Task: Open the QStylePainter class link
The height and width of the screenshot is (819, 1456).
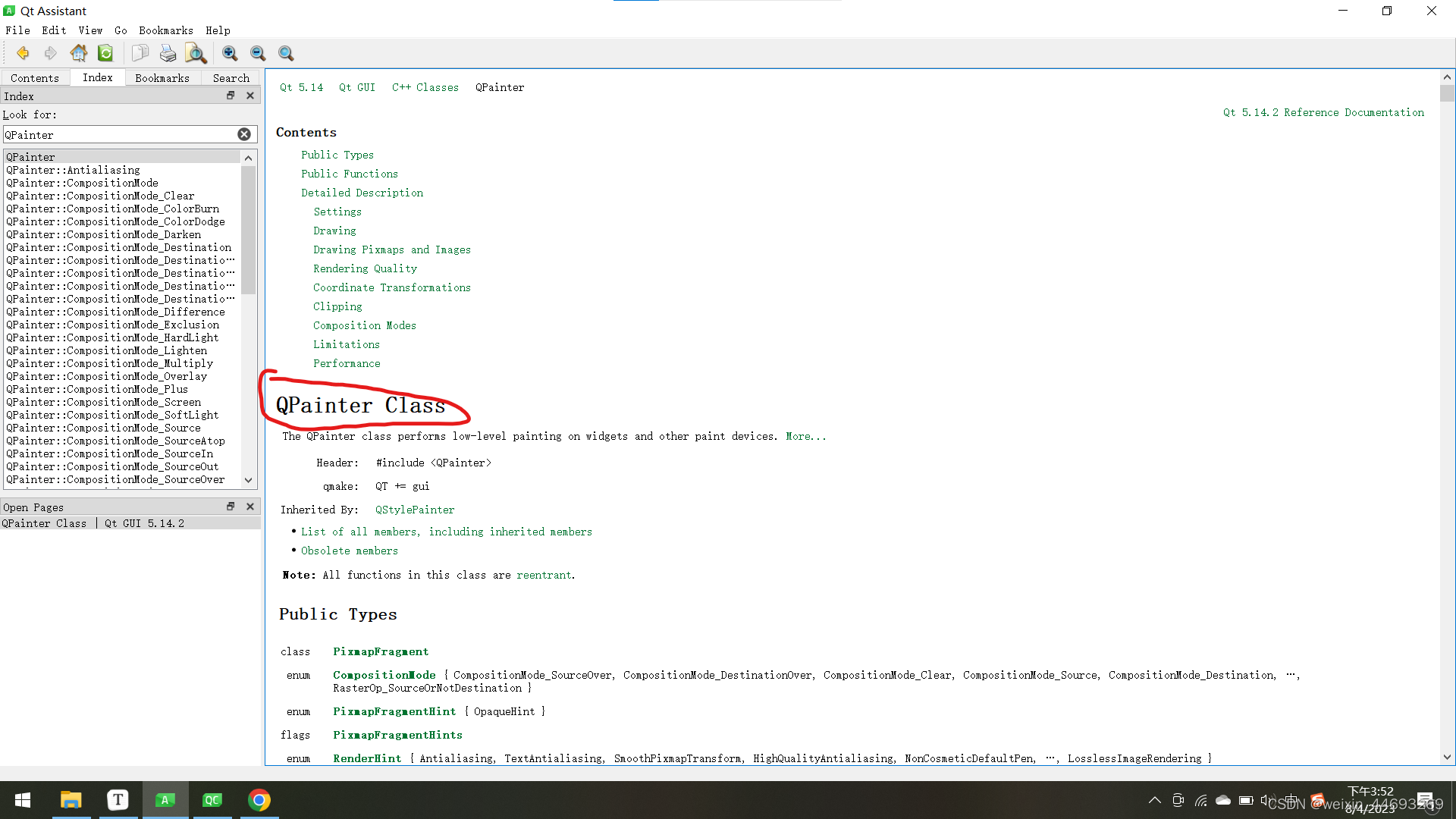Action: (x=415, y=510)
